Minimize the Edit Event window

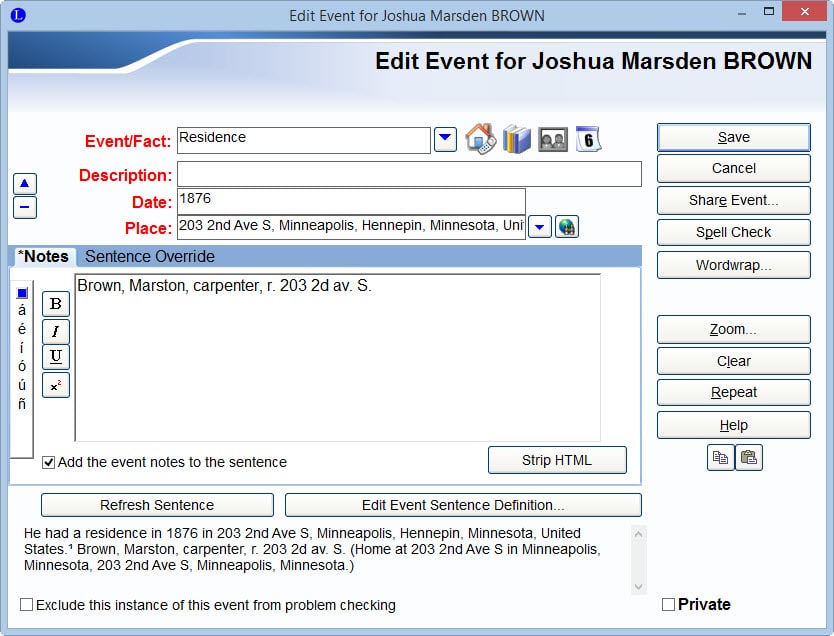pyautogui.click(x=742, y=13)
